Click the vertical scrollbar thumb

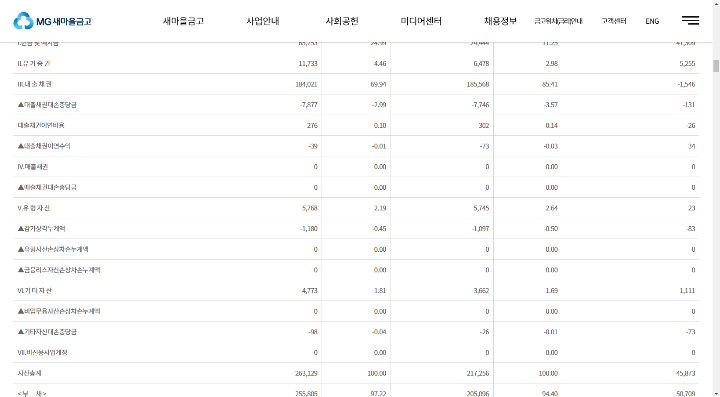point(716,66)
